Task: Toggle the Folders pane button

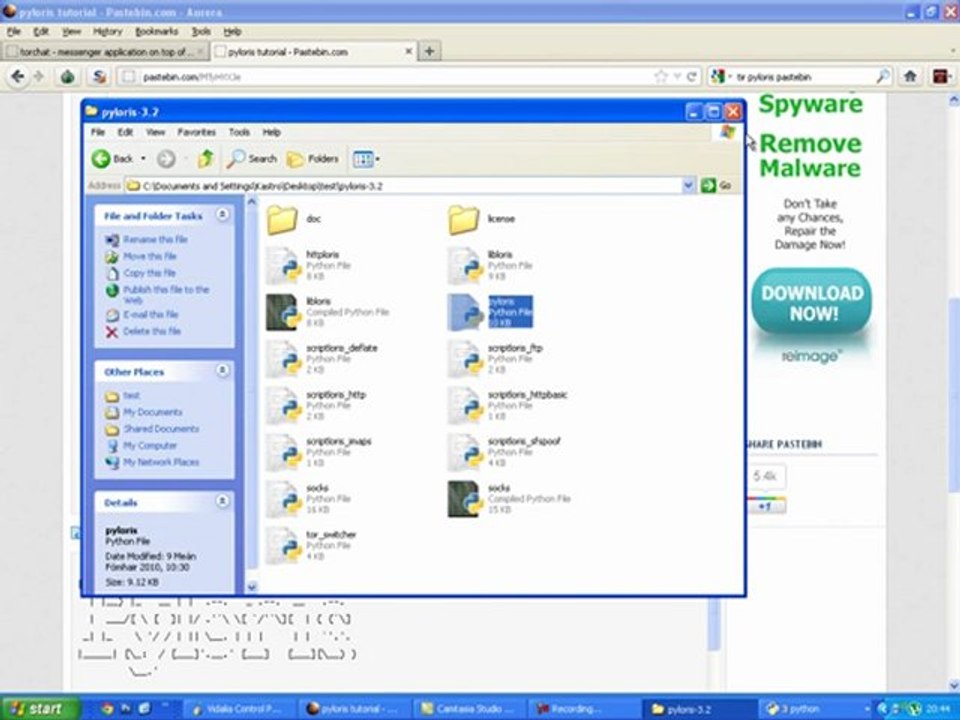Action: pyautogui.click(x=313, y=159)
